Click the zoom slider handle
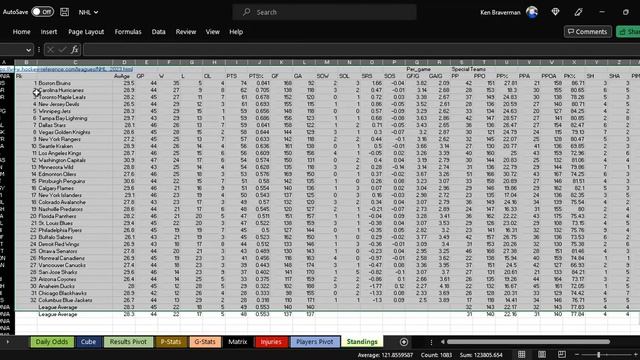The width and height of the screenshot is (640, 360). [x=599, y=355]
